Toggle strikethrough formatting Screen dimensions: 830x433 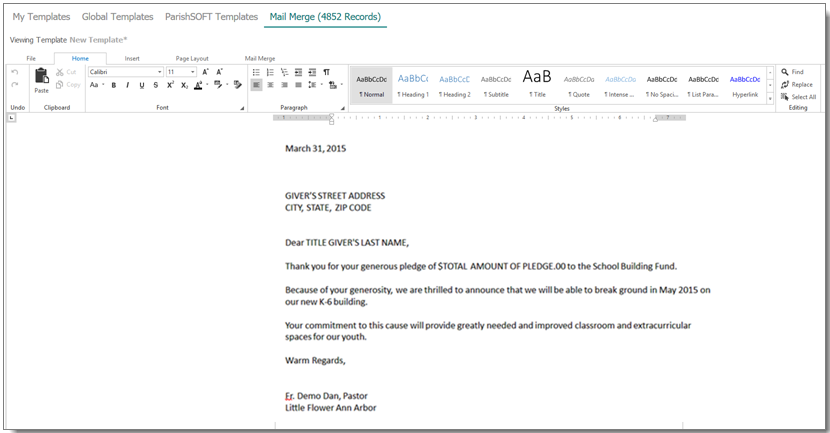point(156,85)
